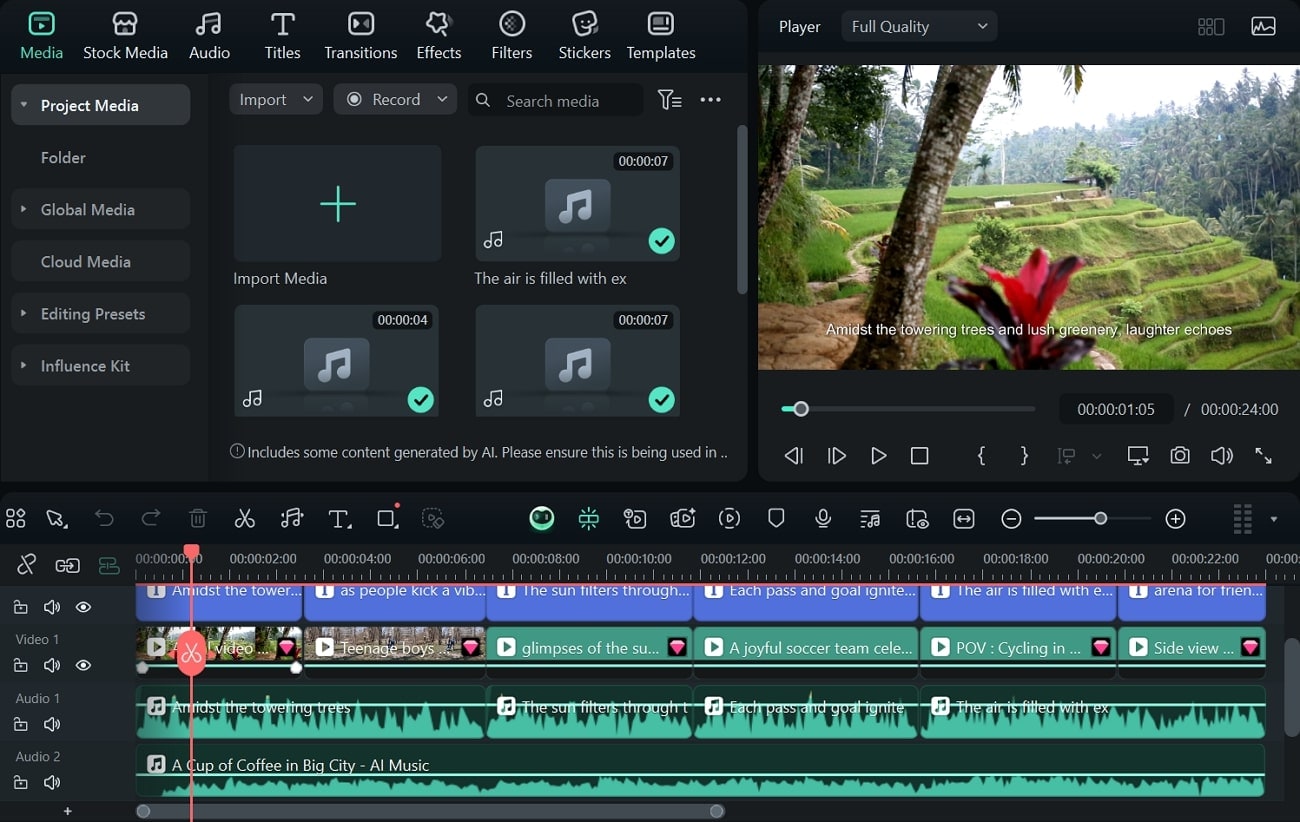This screenshot has height=822, width=1300.
Task: Click the delete trash icon in timeline toolbar
Action: [x=198, y=518]
